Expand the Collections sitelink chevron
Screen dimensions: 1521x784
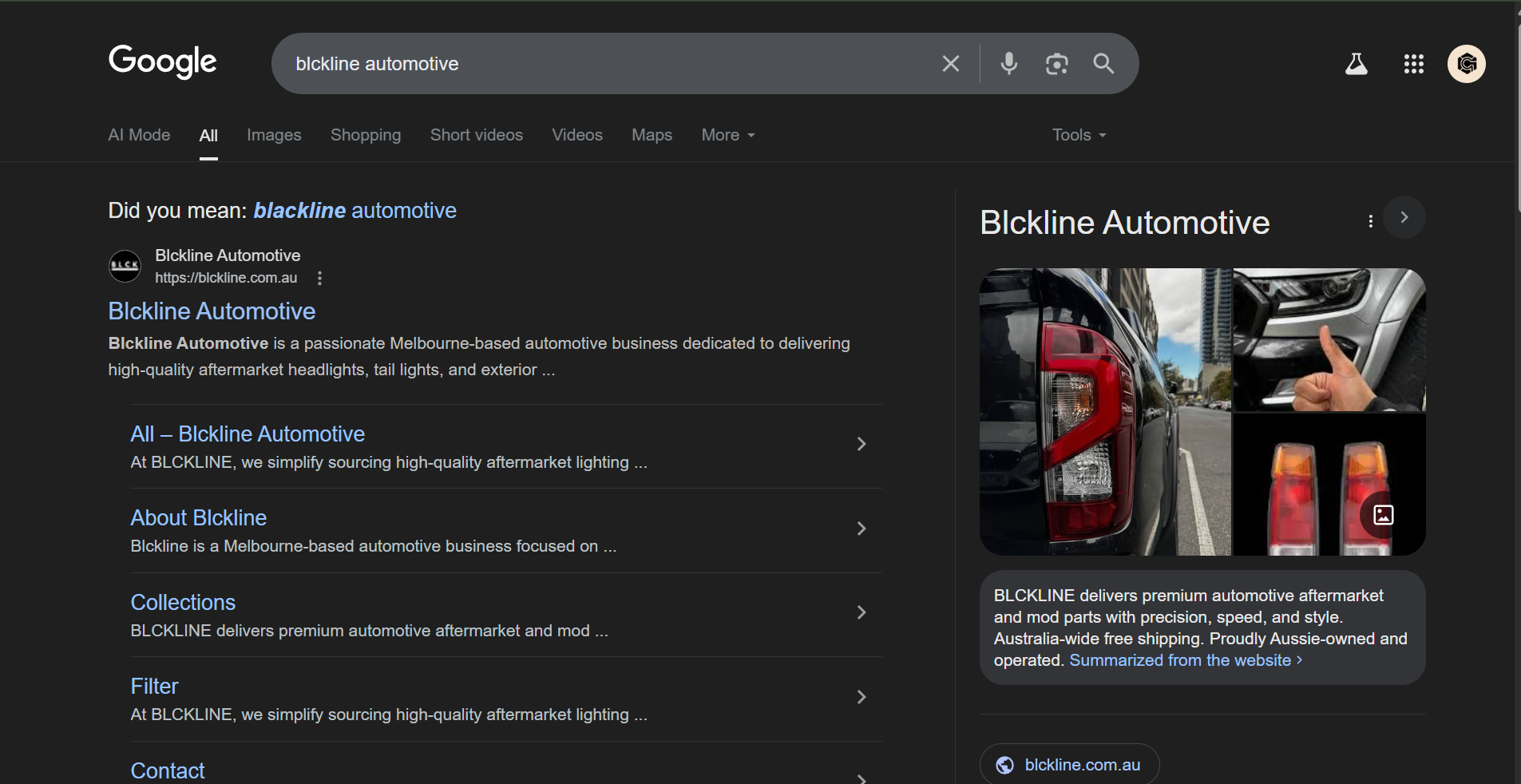[862, 612]
